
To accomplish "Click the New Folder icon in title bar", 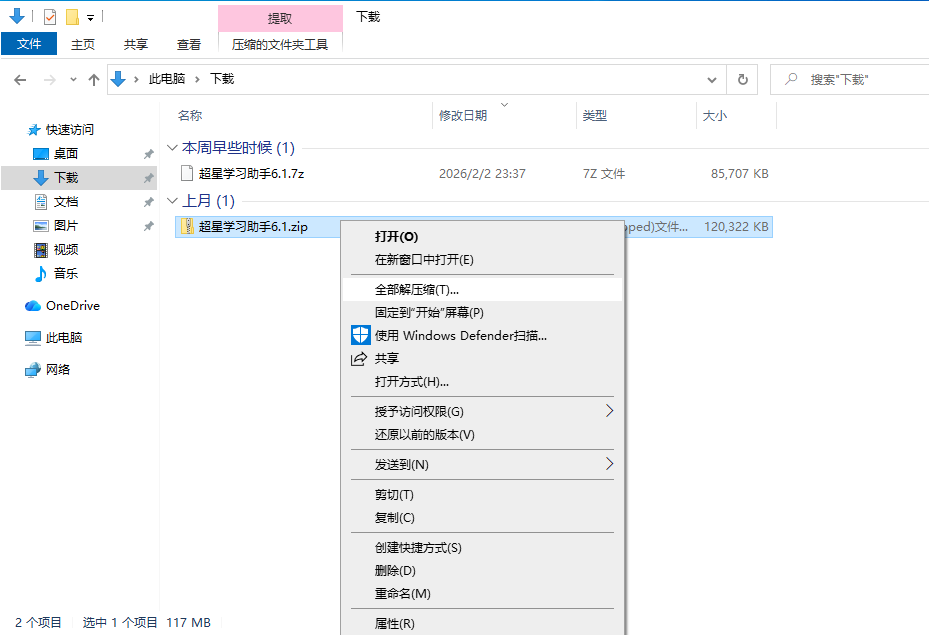I will coord(72,17).
